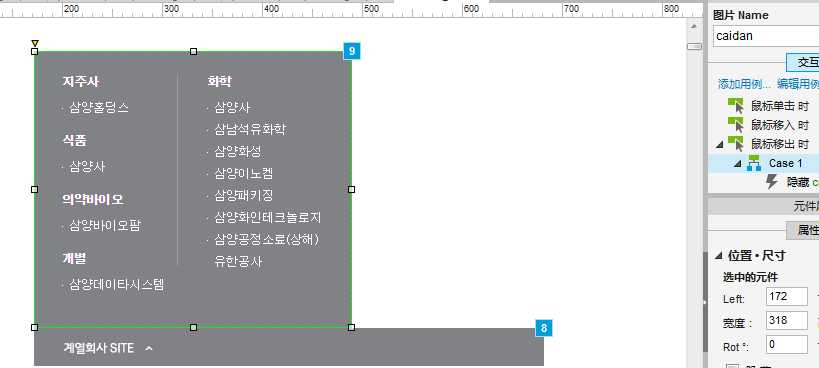Click the 지주사 heading

point(80,81)
